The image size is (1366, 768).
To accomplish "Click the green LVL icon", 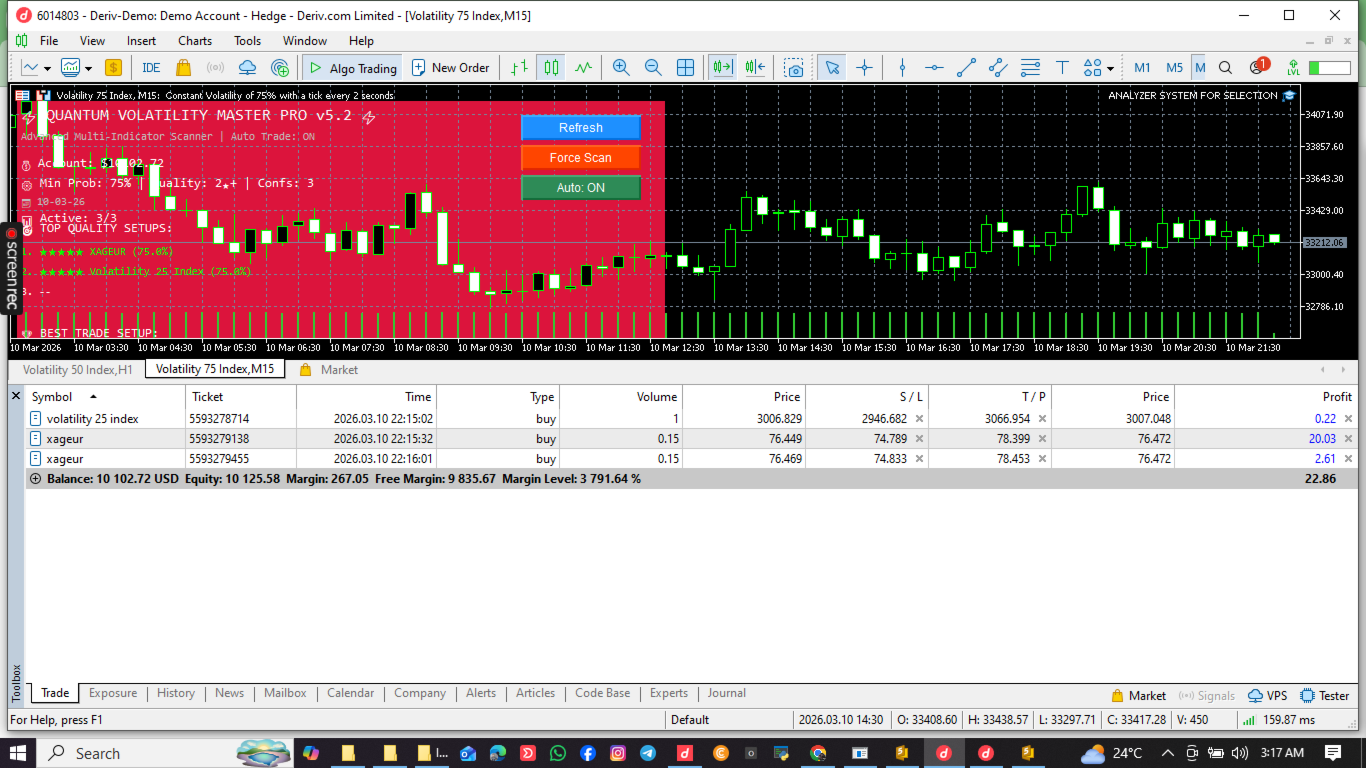I will click(1293, 68).
